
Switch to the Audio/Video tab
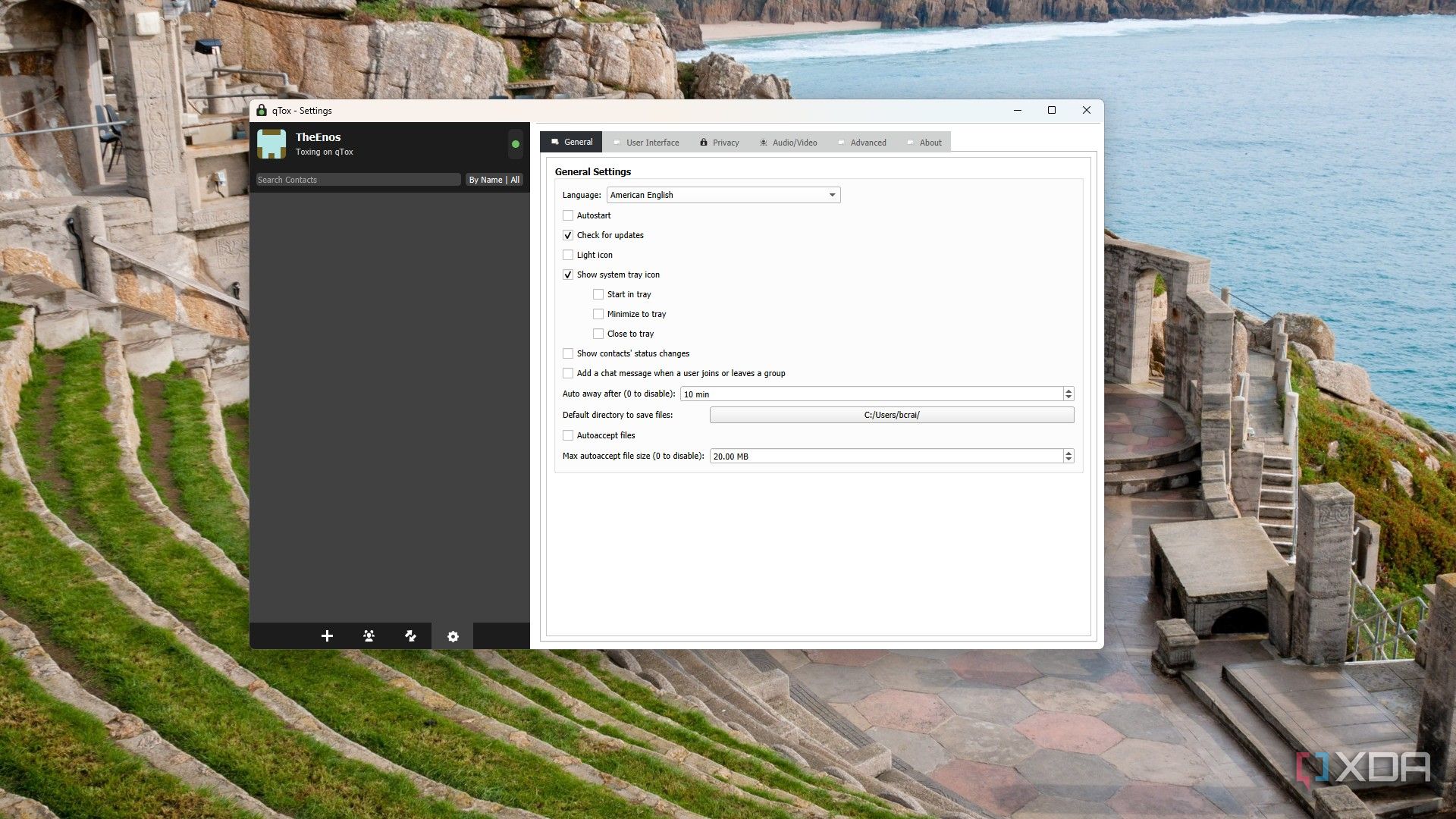(788, 143)
